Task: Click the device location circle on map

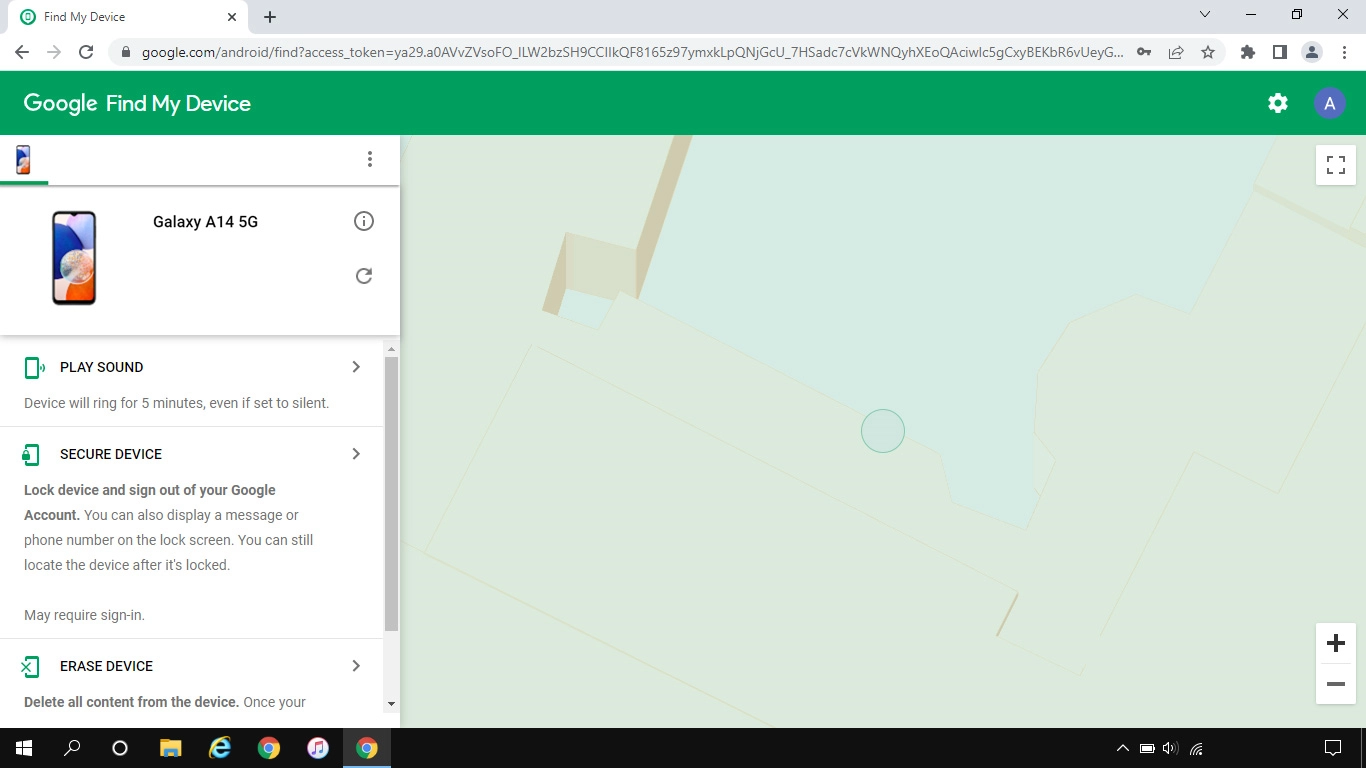Action: tap(883, 431)
